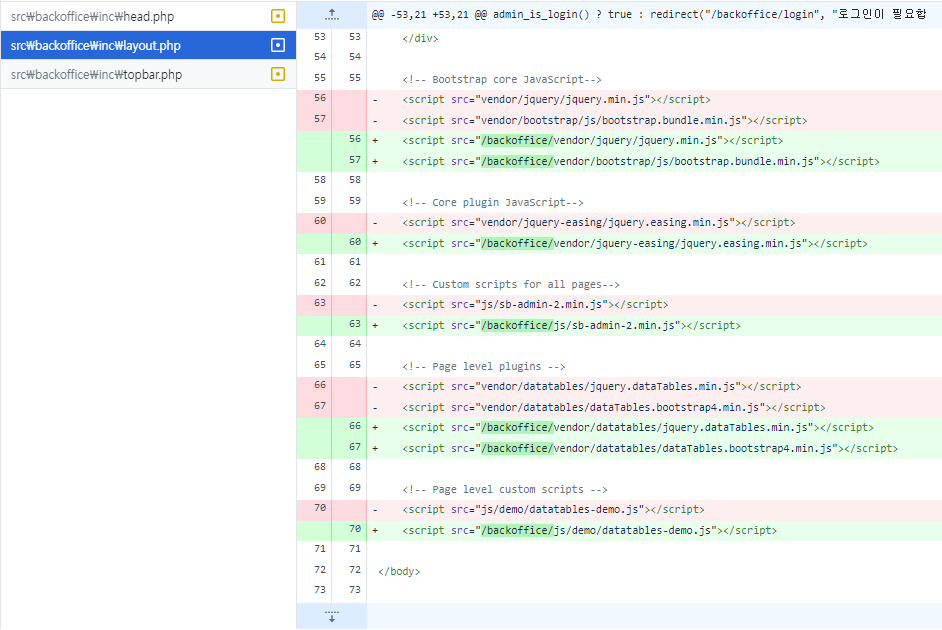The height and width of the screenshot is (630, 942).
Task: Click old line number 63 in gutter
Action: pyautogui.click(x=320, y=303)
